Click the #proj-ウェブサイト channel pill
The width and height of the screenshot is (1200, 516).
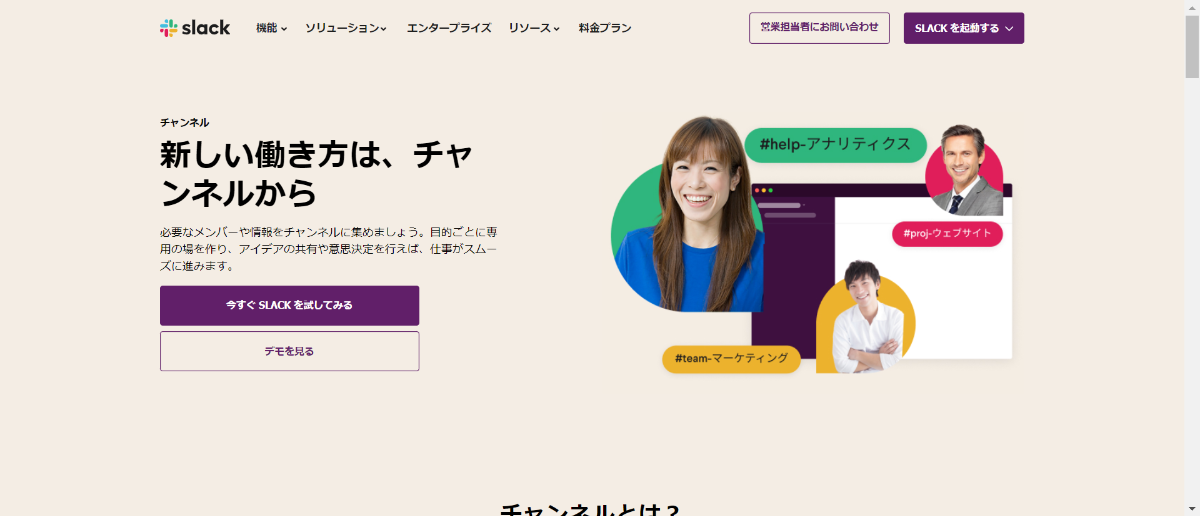pyautogui.click(x=948, y=234)
